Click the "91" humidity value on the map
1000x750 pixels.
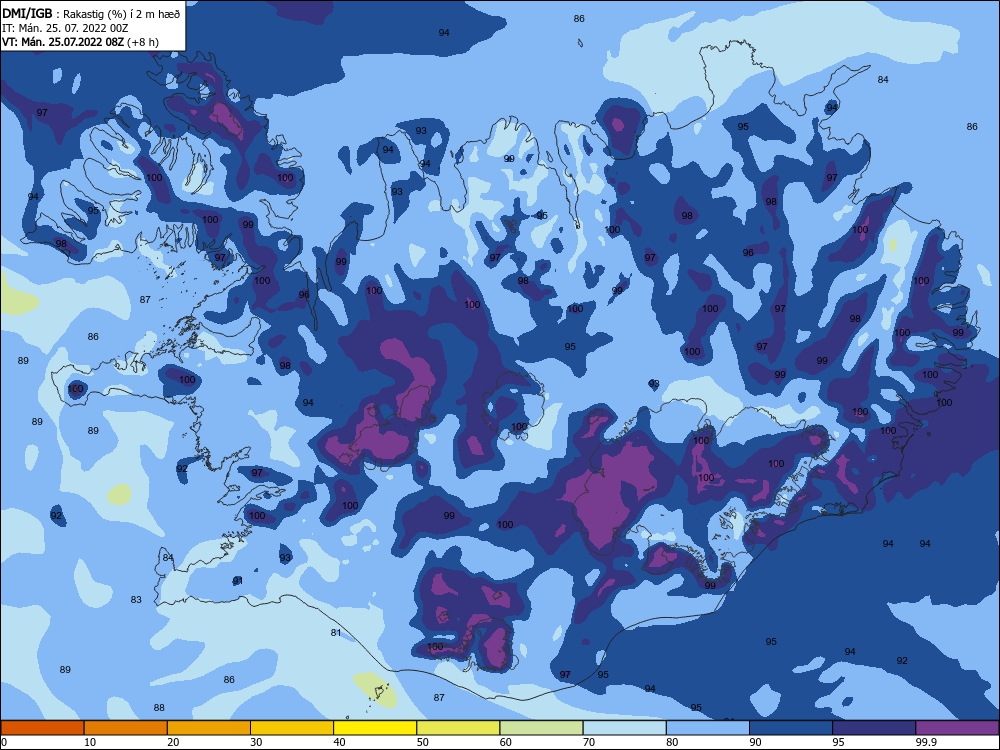pyautogui.click(x=238, y=580)
